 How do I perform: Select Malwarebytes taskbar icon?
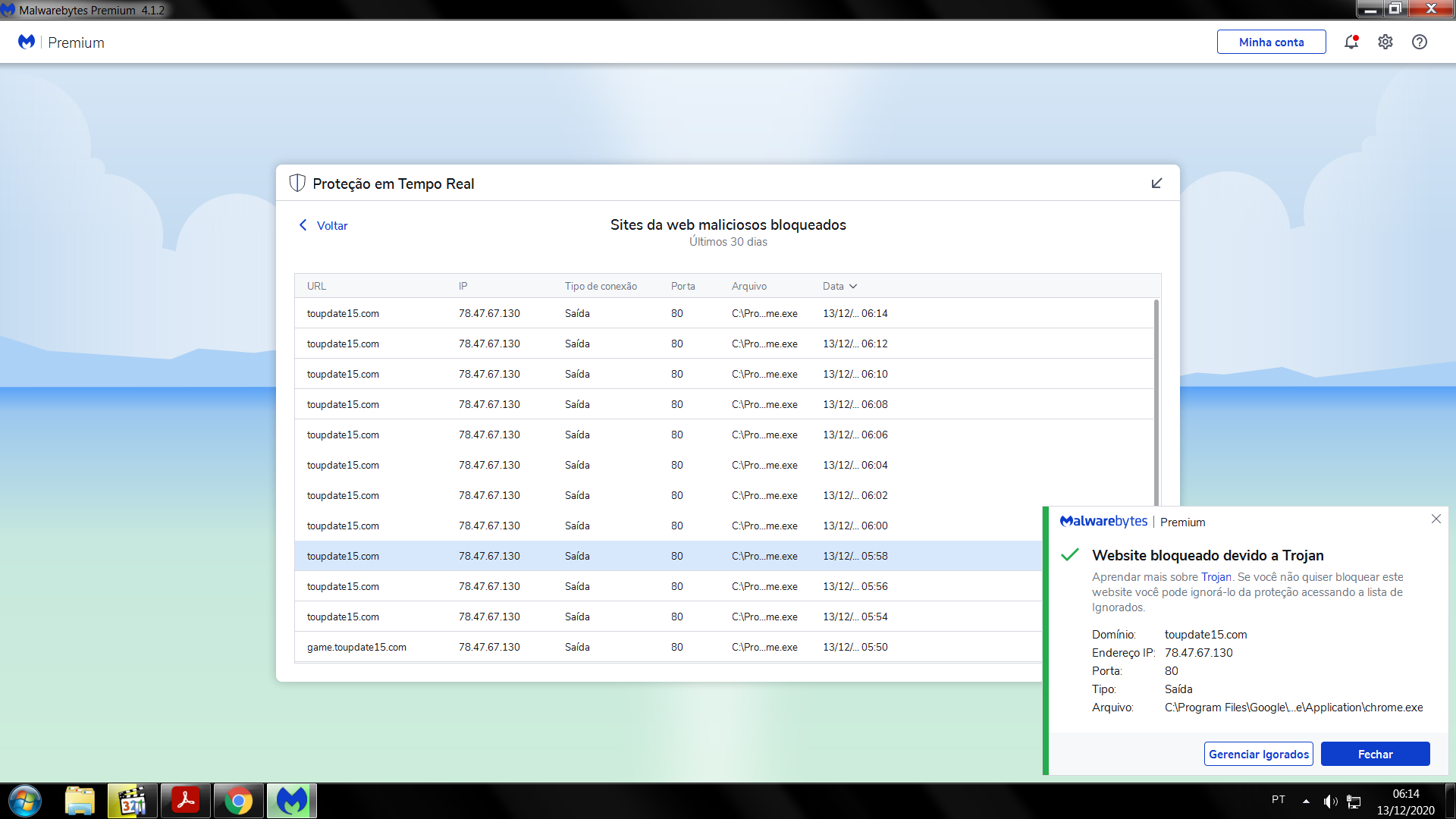click(x=292, y=801)
